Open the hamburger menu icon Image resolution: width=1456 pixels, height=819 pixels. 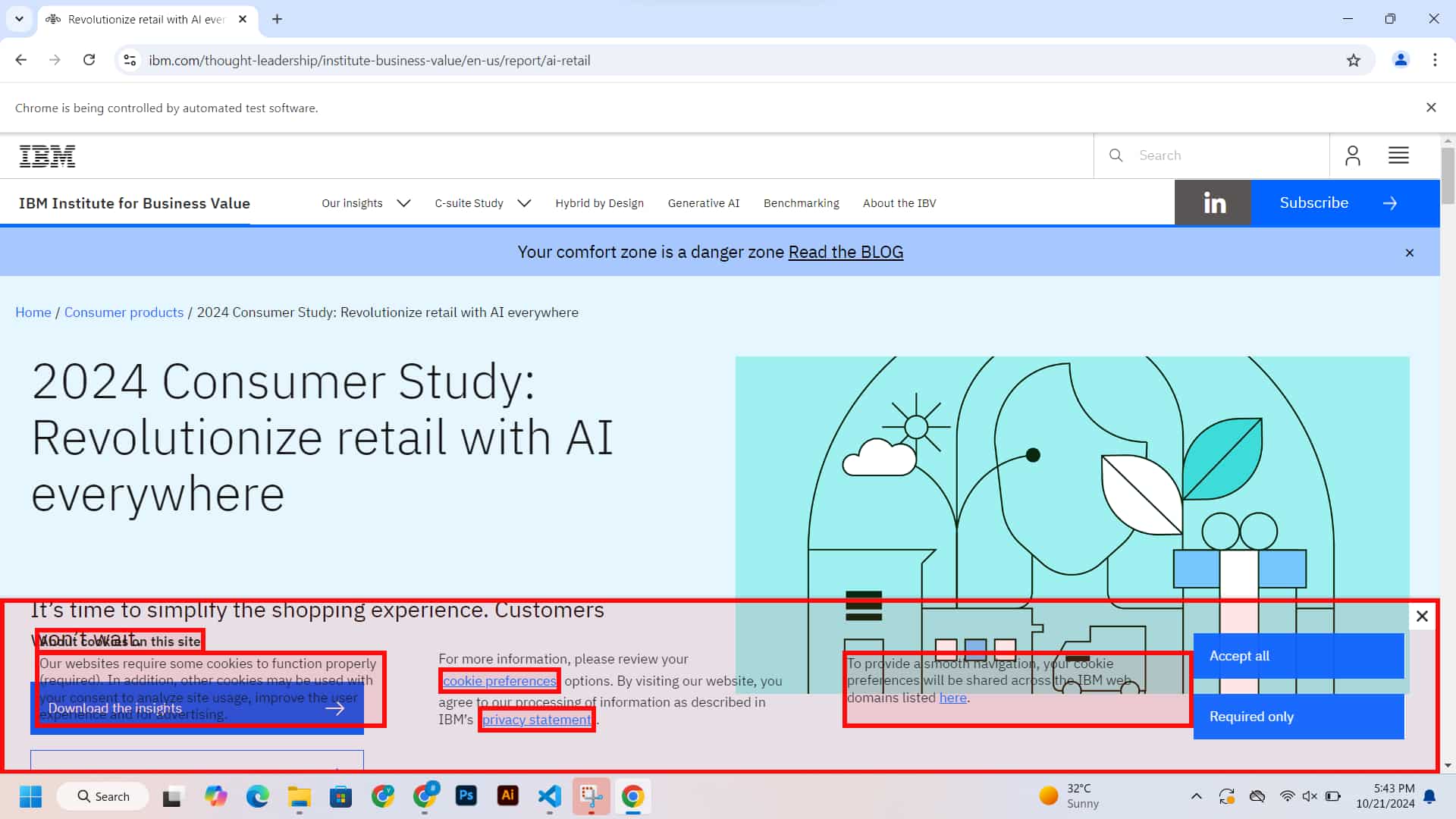click(x=1398, y=156)
